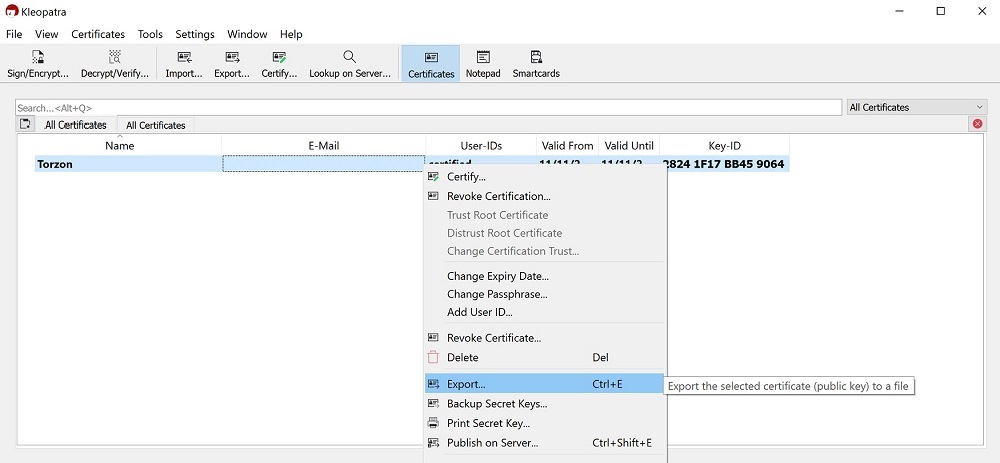Select the second All Certificates tab
This screenshot has height=463, width=1000.
pos(156,125)
